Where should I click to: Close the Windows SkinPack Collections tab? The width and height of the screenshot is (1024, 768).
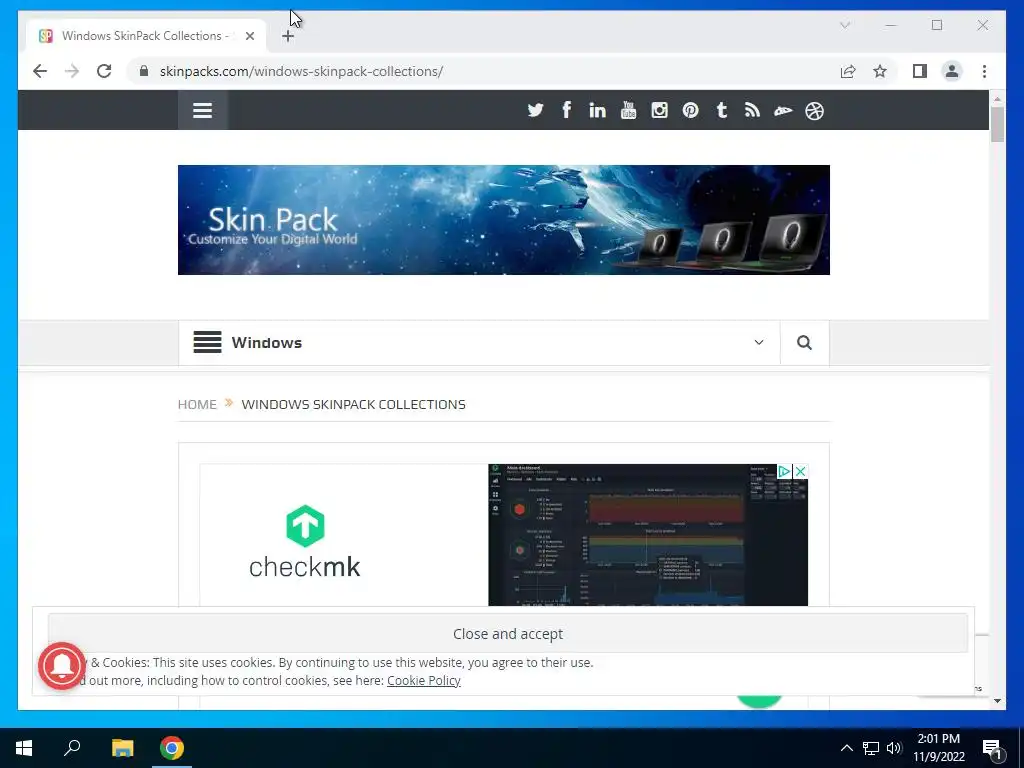249,36
